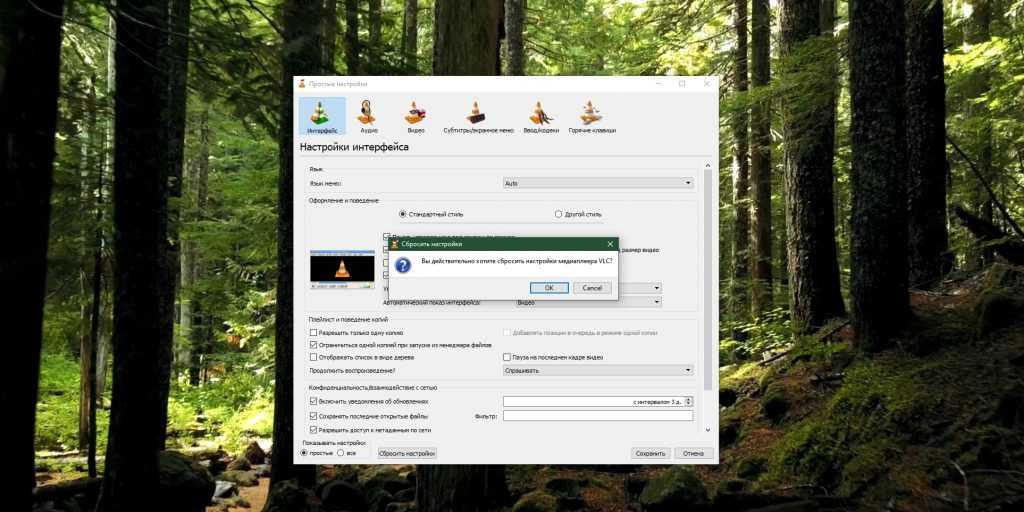Click the settings panel vertical scrollbar
Viewport: 1024px width, 512px height.
point(708,280)
